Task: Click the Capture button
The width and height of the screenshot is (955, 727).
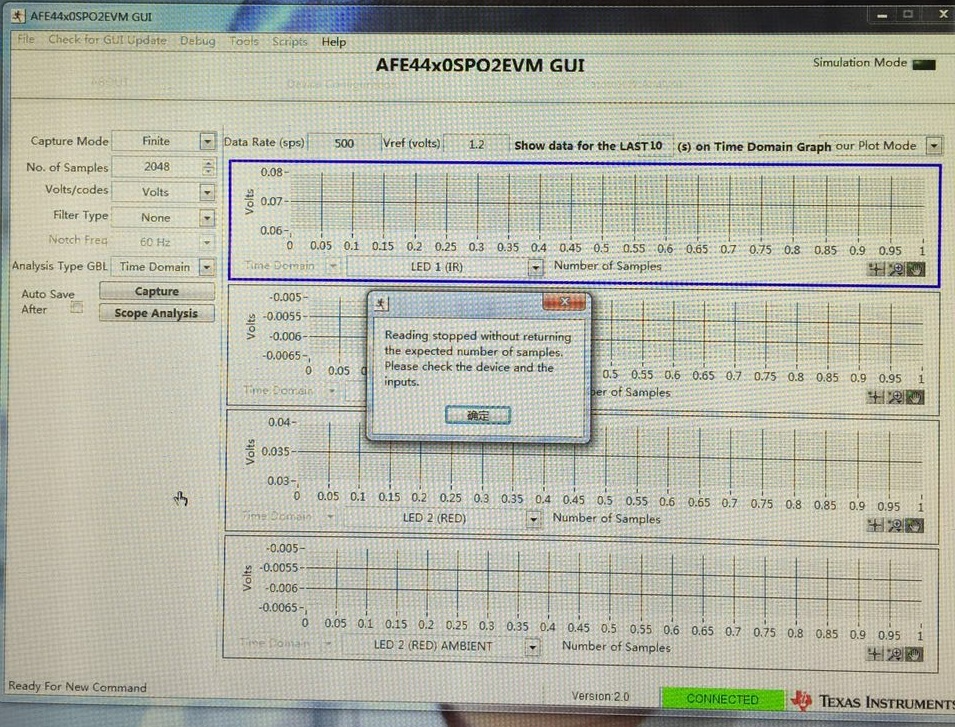Action: [x=157, y=291]
